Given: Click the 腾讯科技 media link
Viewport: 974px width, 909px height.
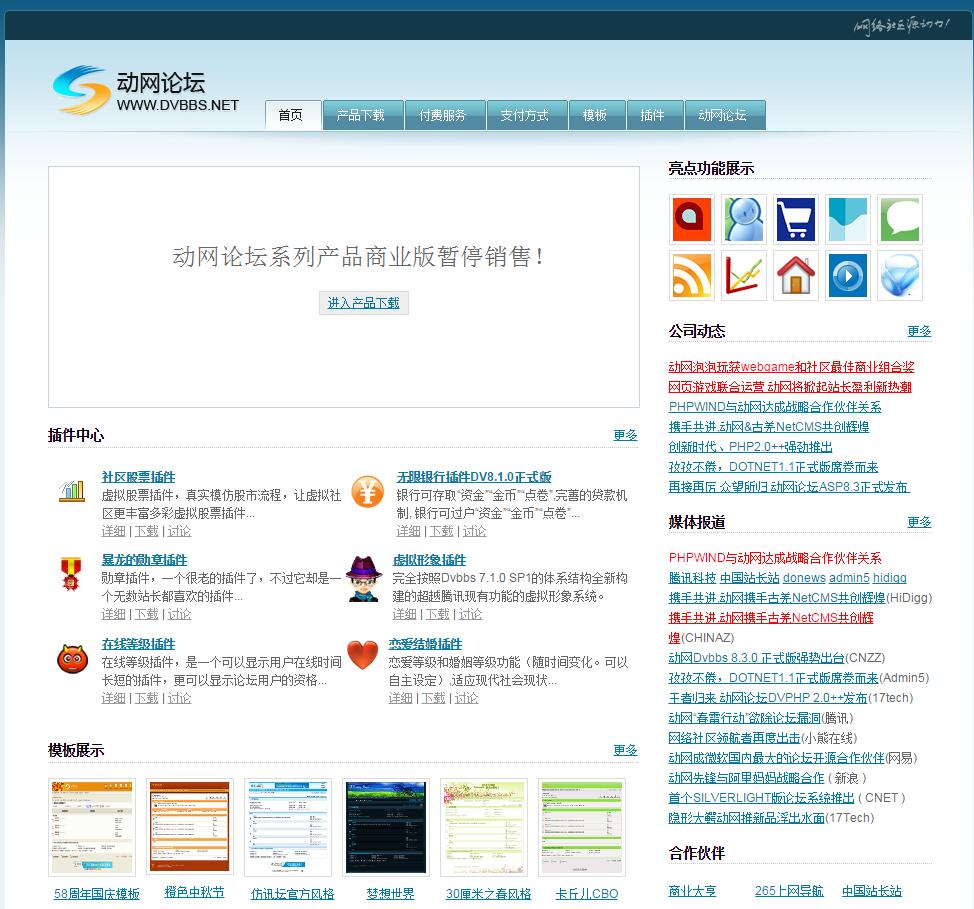Looking at the screenshot, I should (x=692, y=578).
